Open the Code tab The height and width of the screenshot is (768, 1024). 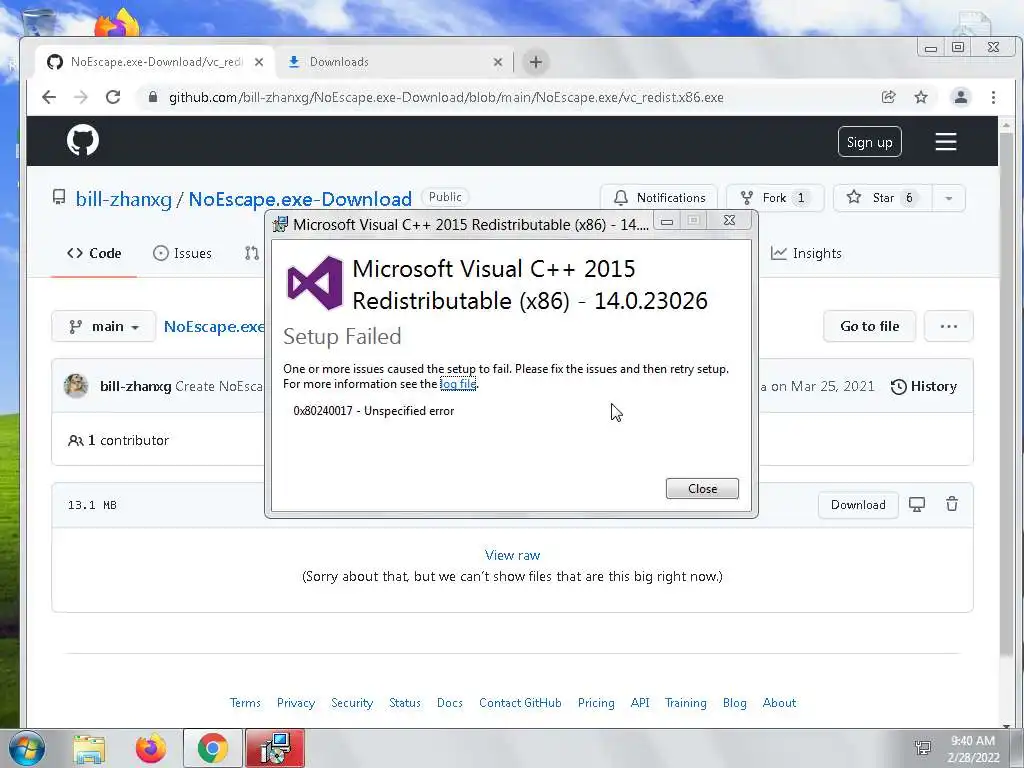pyautogui.click(x=94, y=253)
